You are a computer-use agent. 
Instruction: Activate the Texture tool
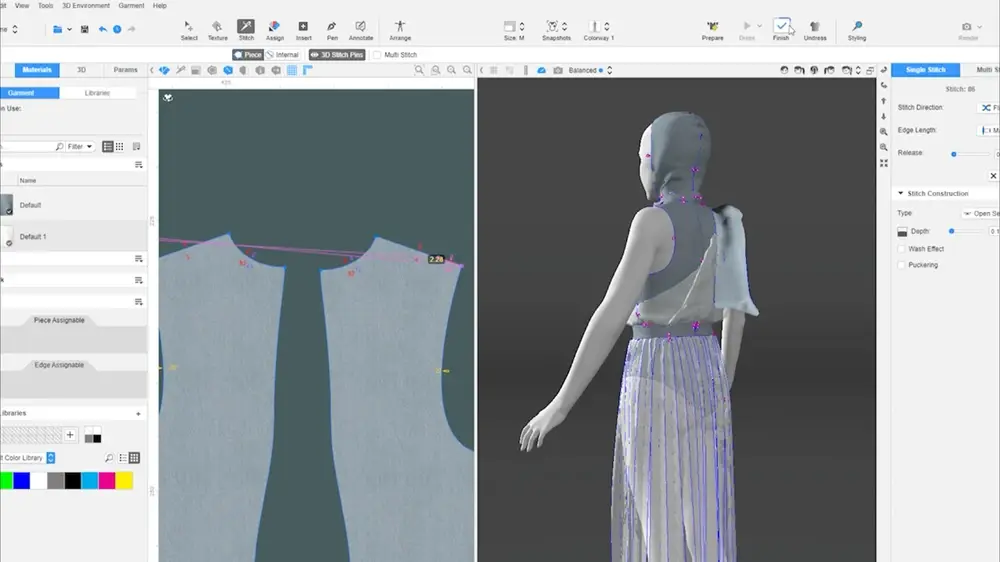pyautogui.click(x=217, y=28)
